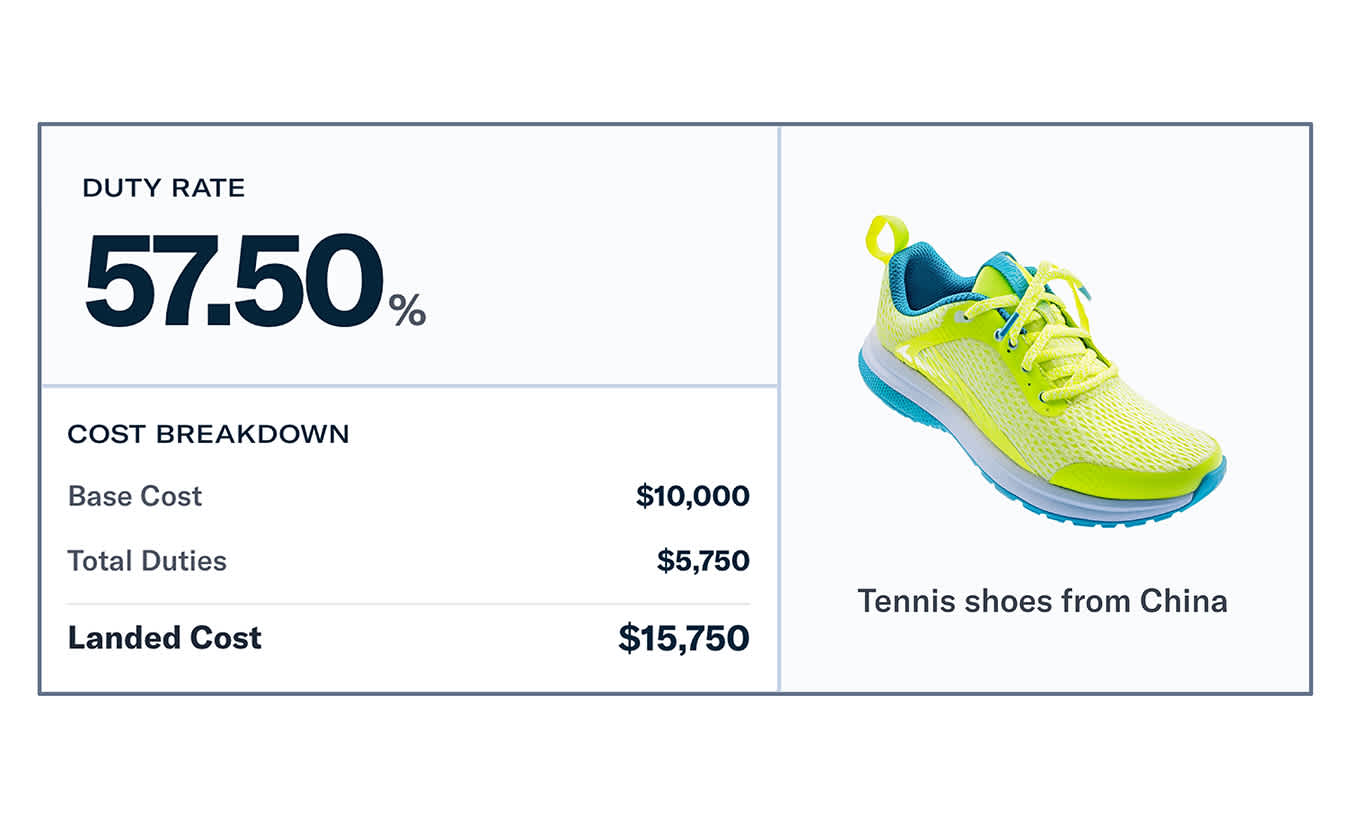
Task: Click the divider line above Landed Cost
Action: (x=408, y=604)
